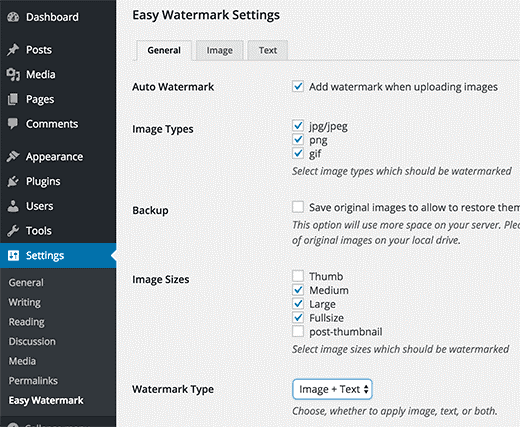Viewport: 520px width, 427px height.
Task: Click the Settings sliders icon
Action: [13, 255]
